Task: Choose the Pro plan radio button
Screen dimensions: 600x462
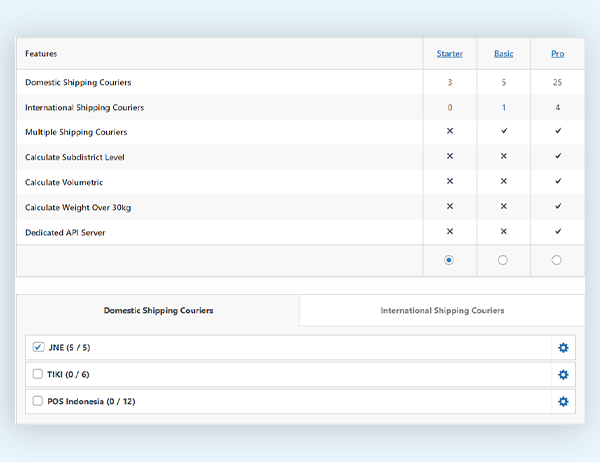Action: pyautogui.click(x=557, y=260)
